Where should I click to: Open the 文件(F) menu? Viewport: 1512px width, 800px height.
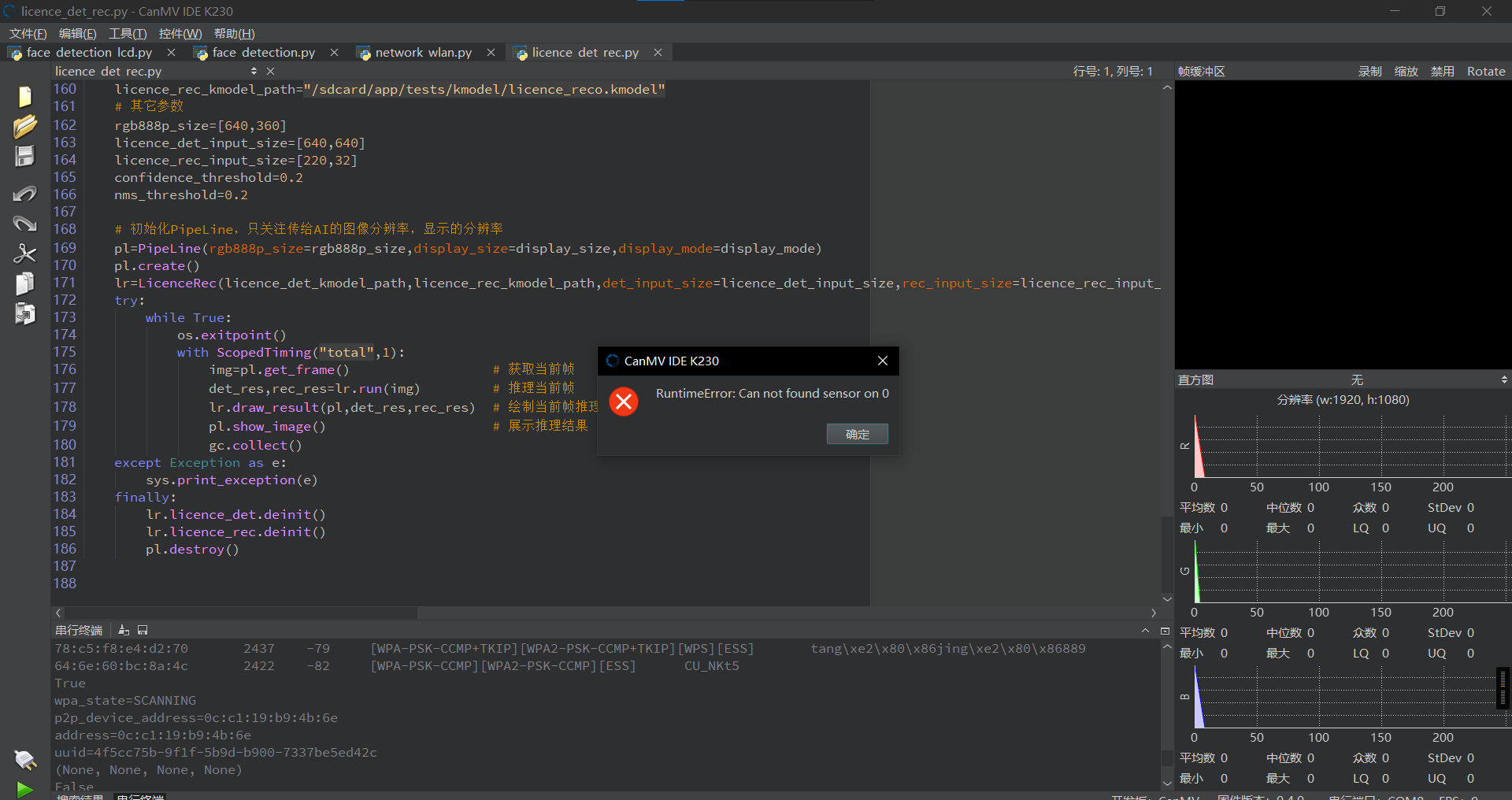[x=28, y=33]
